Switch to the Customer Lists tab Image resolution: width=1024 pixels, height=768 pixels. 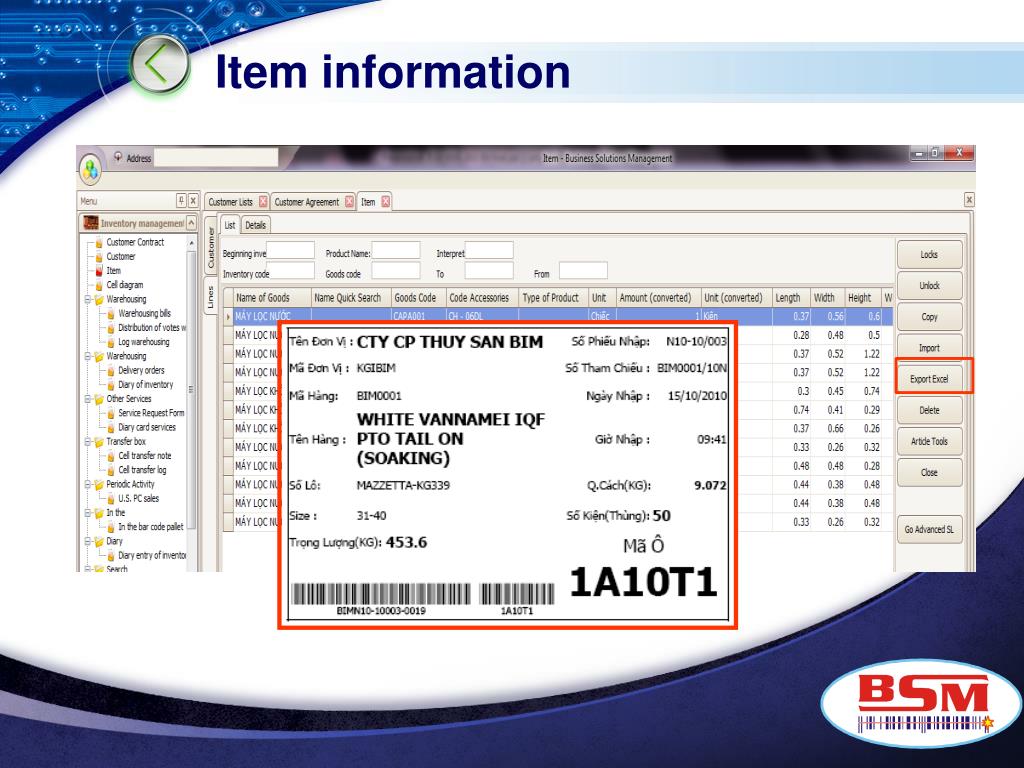click(x=231, y=202)
